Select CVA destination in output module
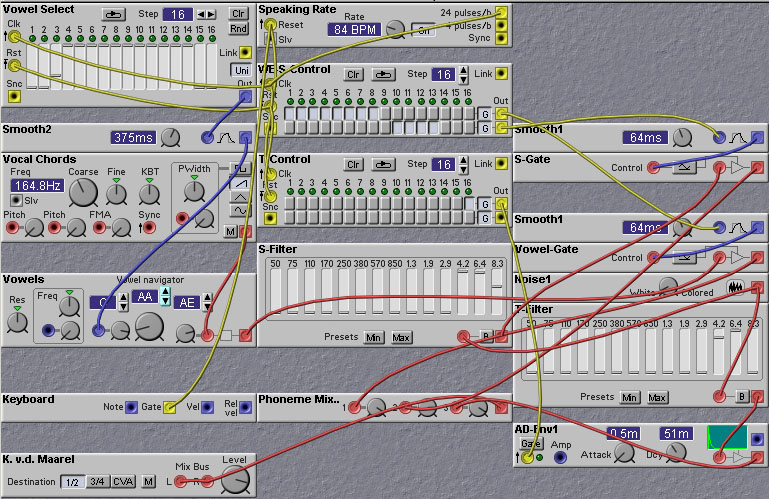 point(122,481)
